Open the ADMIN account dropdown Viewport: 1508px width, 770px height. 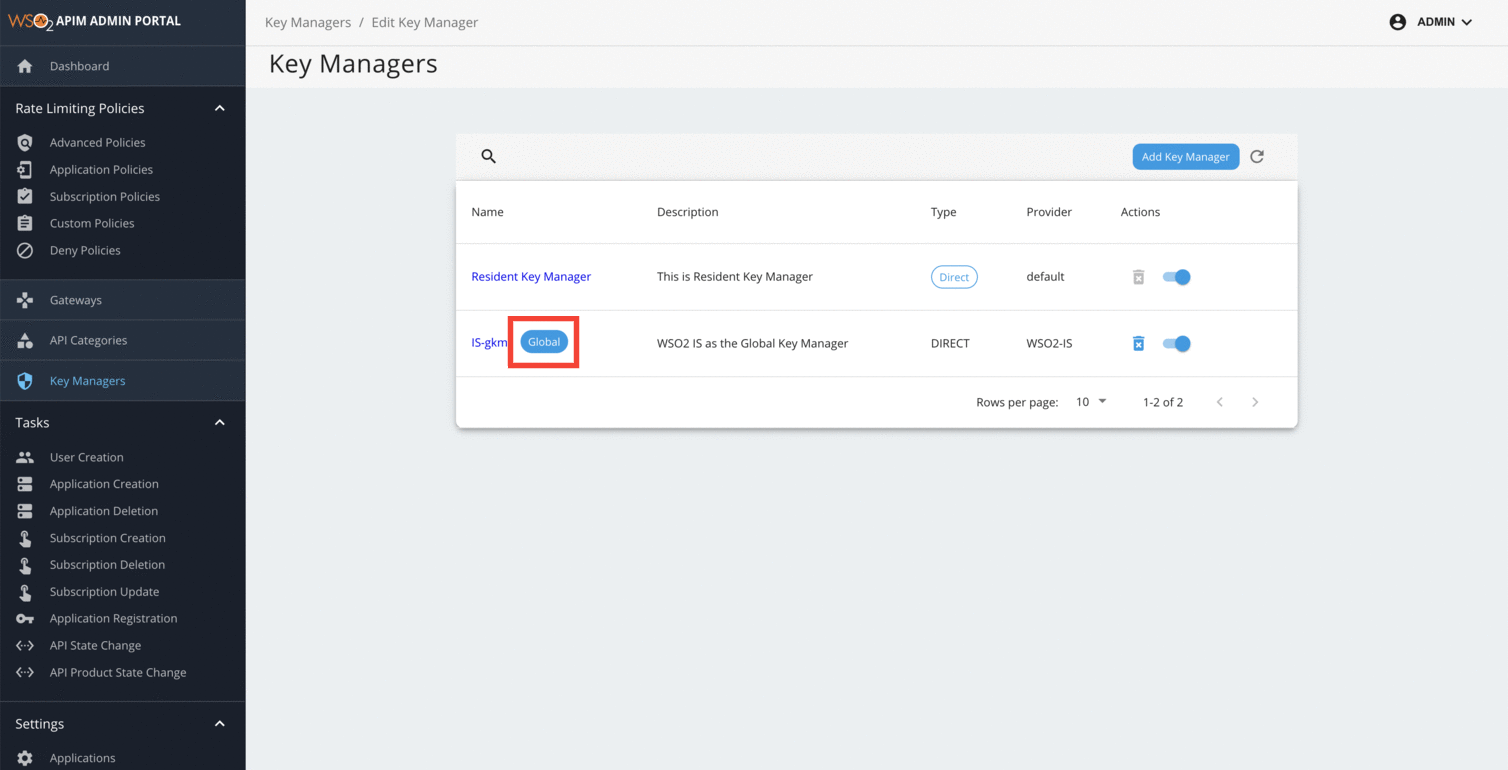click(x=1431, y=21)
